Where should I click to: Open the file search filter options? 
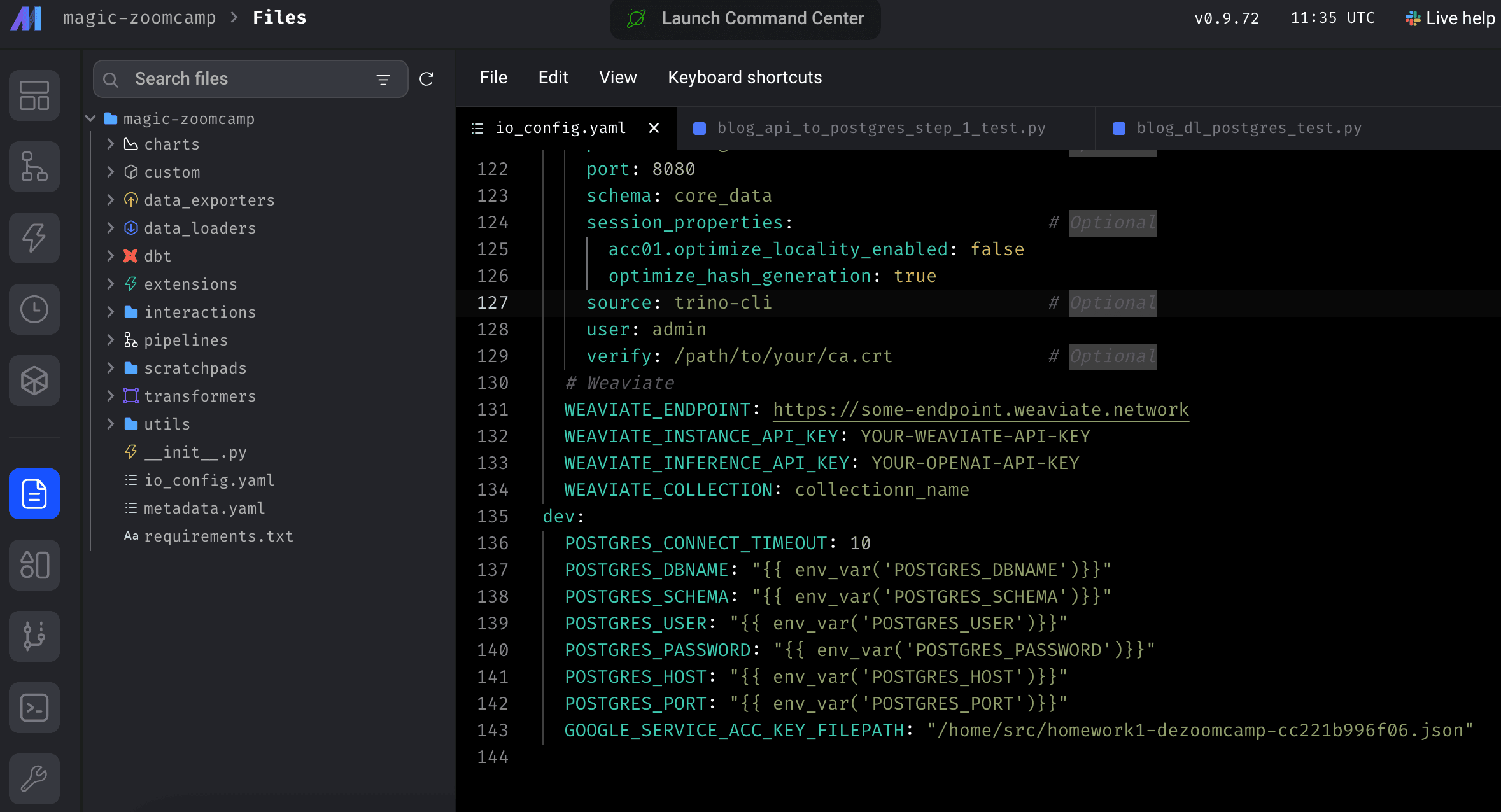383,80
